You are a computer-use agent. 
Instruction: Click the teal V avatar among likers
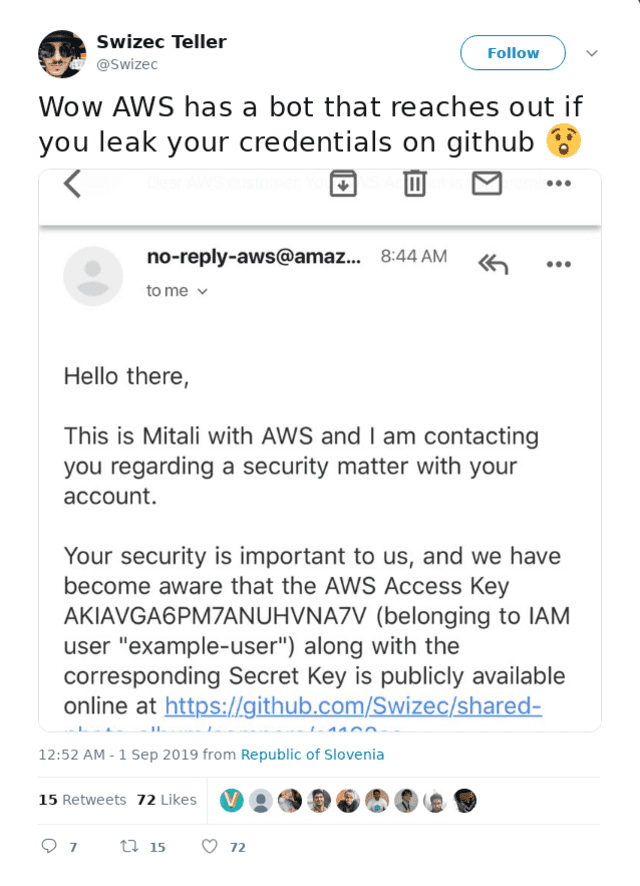tap(232, 801)
